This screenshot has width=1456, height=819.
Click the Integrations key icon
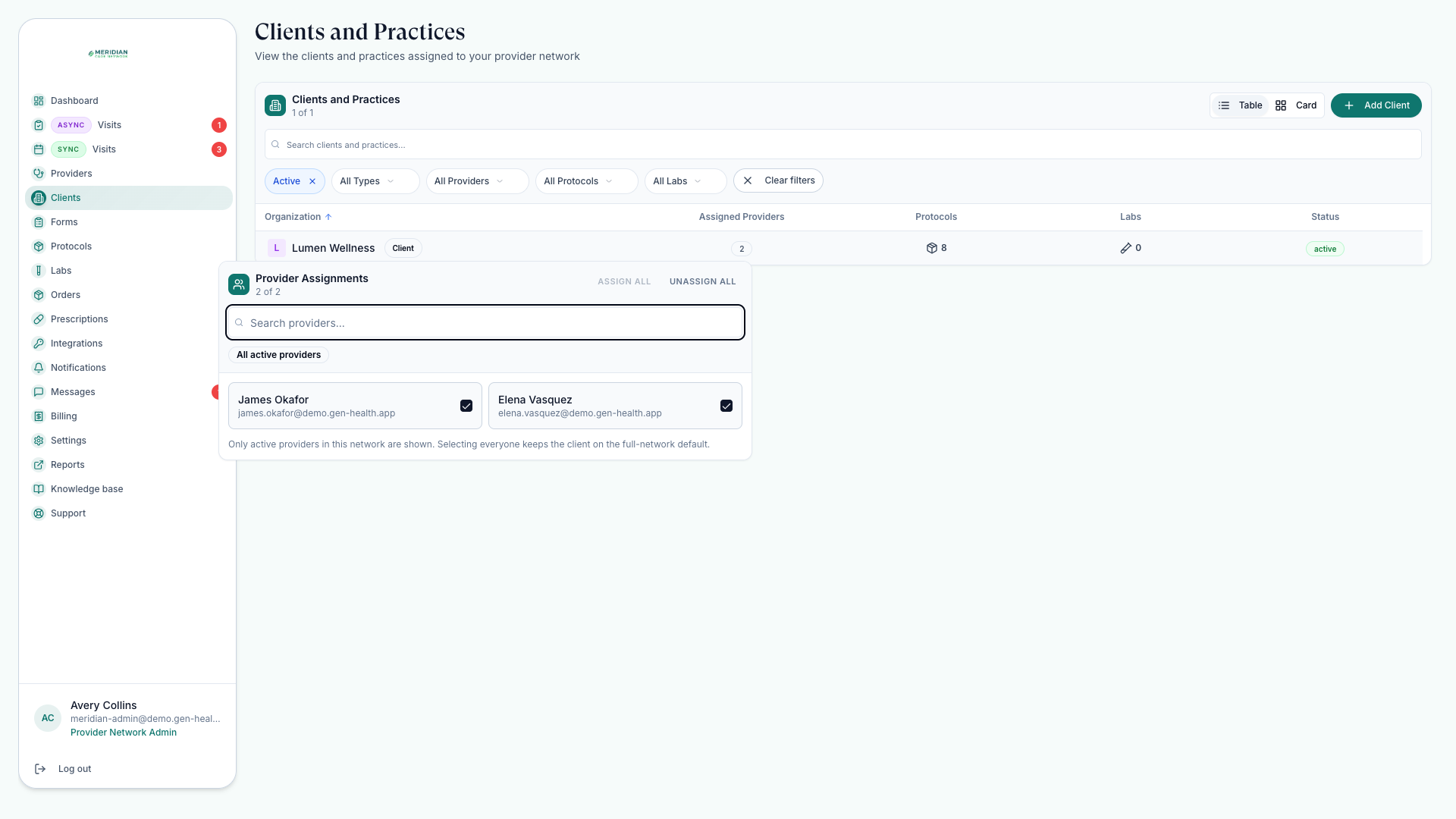39,344
